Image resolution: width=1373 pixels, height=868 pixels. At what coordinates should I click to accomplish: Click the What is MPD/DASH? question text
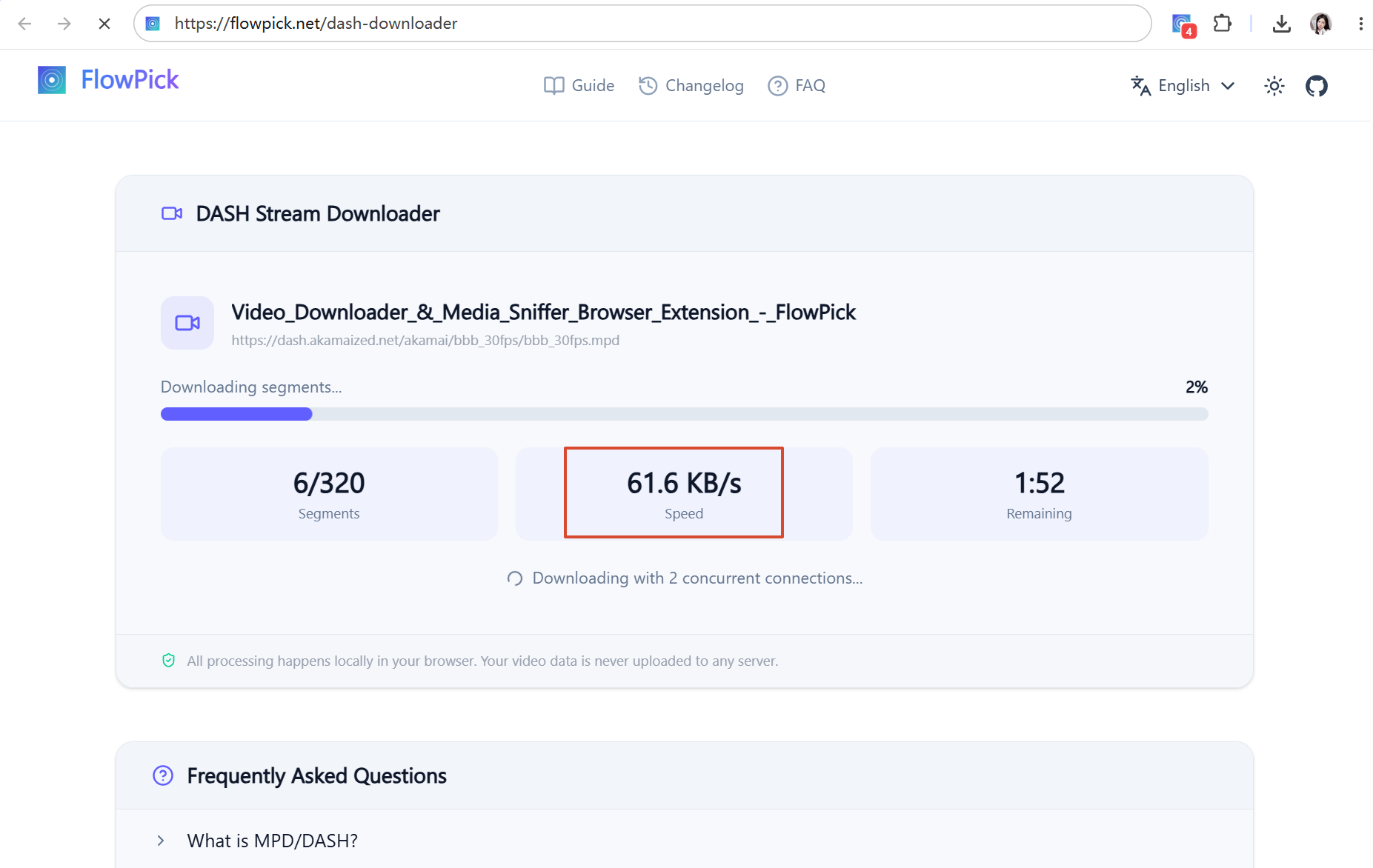[x=272, y=841]
